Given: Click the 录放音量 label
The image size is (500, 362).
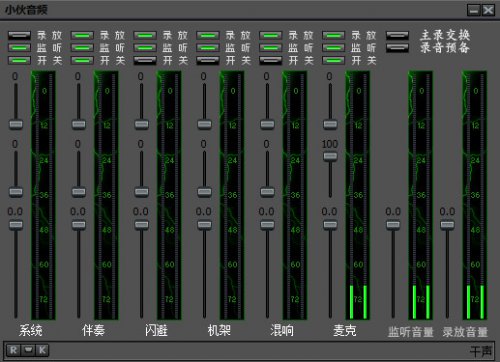Looking at the screenshot, I should (465, 332).
